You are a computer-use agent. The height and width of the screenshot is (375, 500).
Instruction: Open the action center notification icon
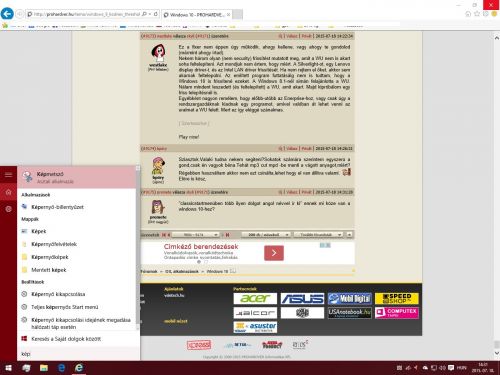451,368
